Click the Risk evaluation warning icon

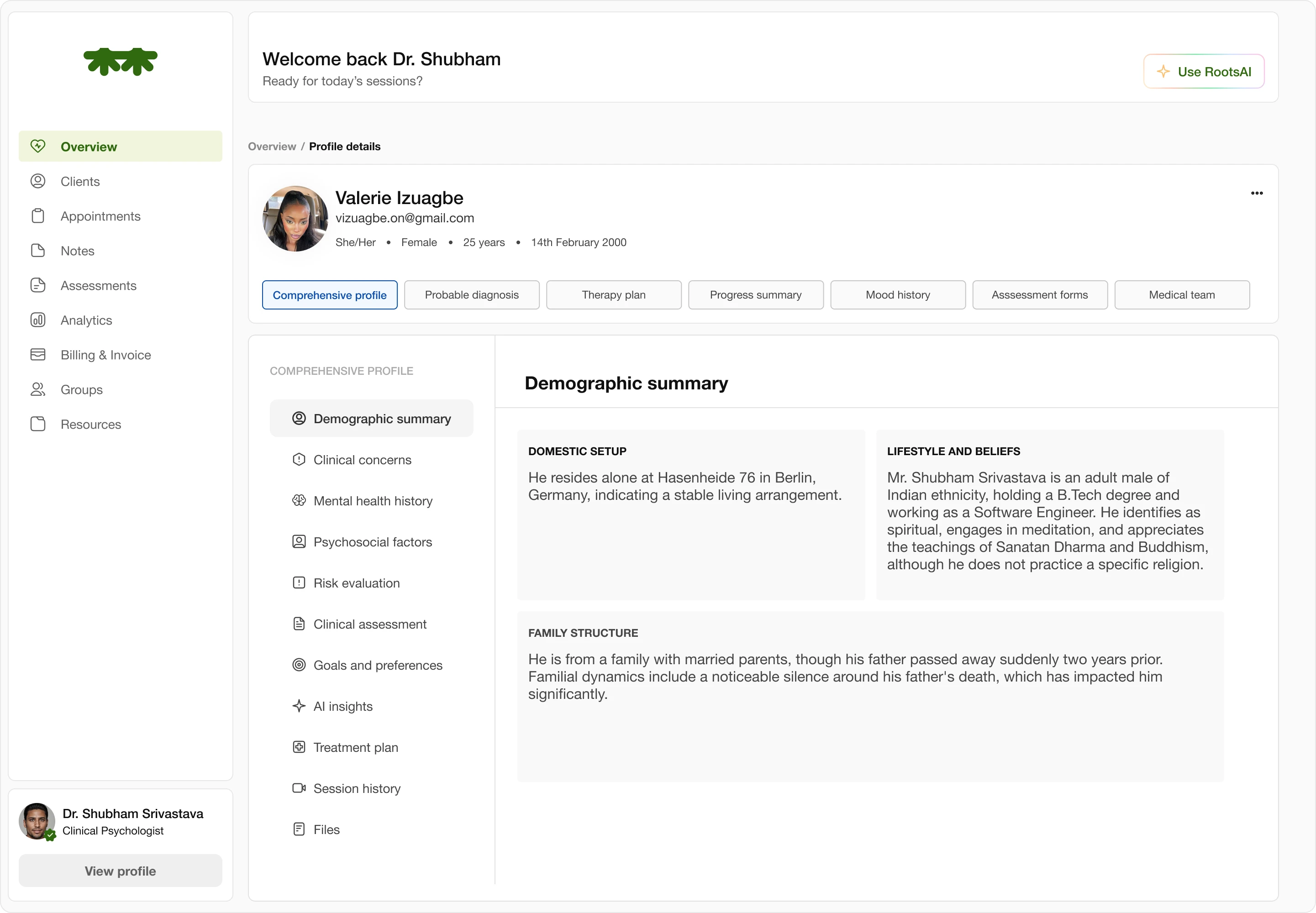point(299,582)
